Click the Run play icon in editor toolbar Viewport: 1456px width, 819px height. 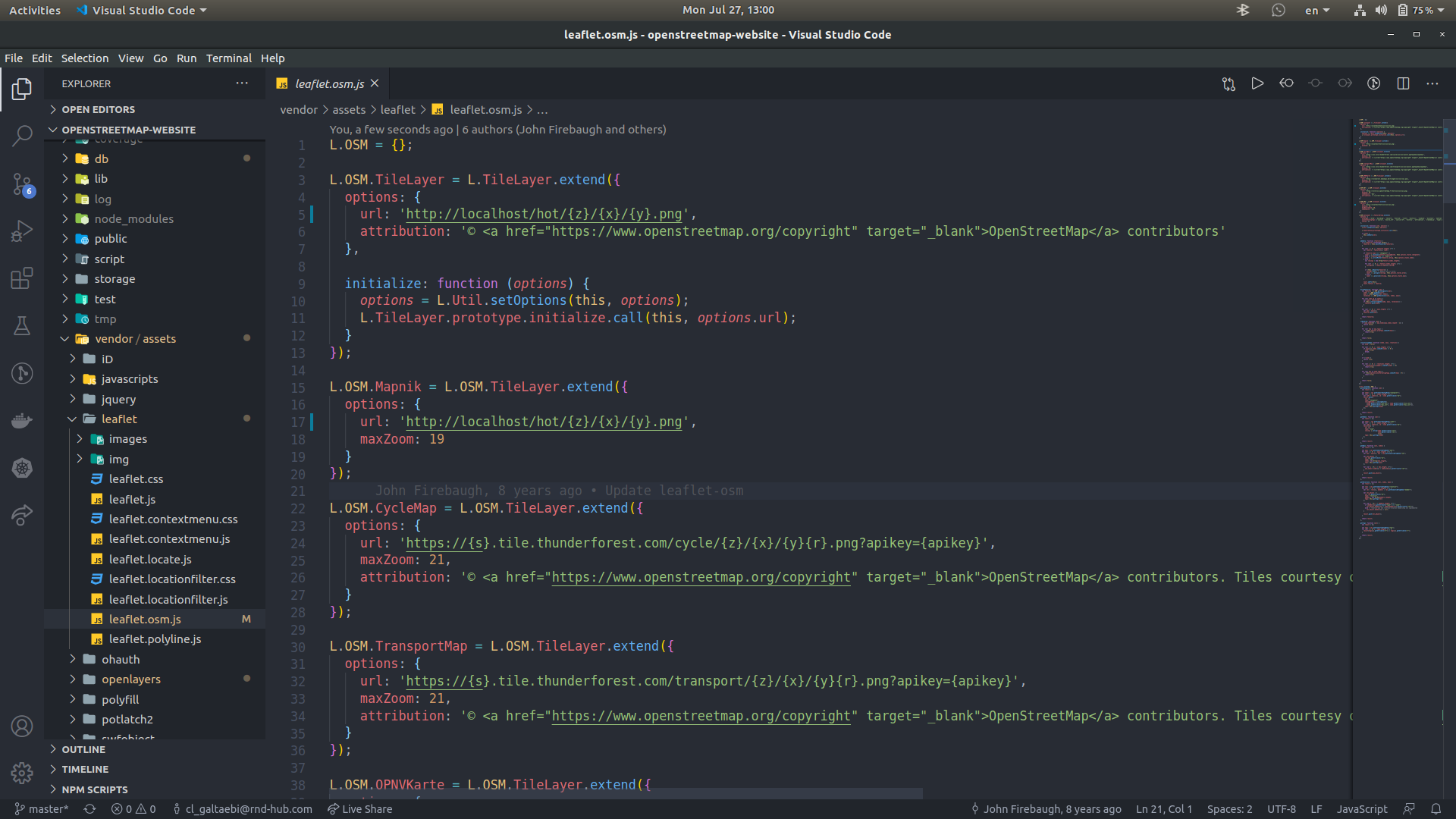click(x=1257, y=83)
